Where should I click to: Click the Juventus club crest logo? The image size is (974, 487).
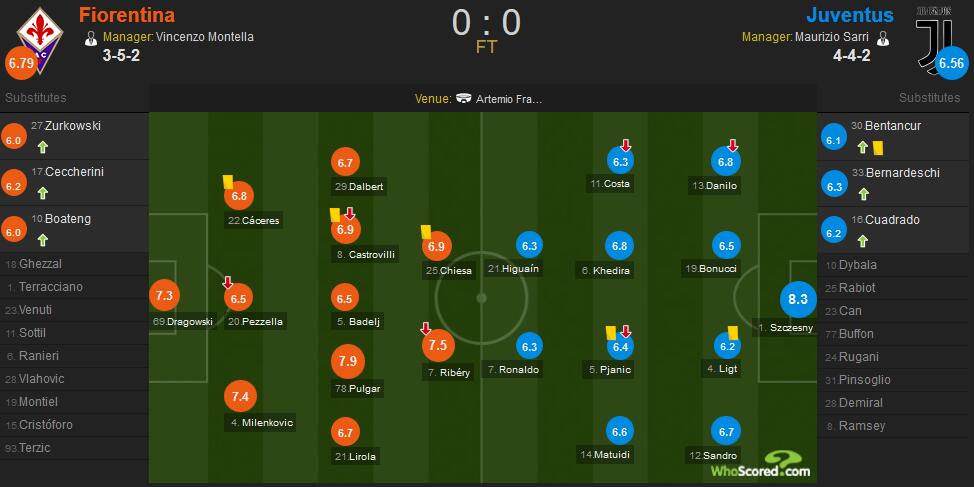click(935, 39)
